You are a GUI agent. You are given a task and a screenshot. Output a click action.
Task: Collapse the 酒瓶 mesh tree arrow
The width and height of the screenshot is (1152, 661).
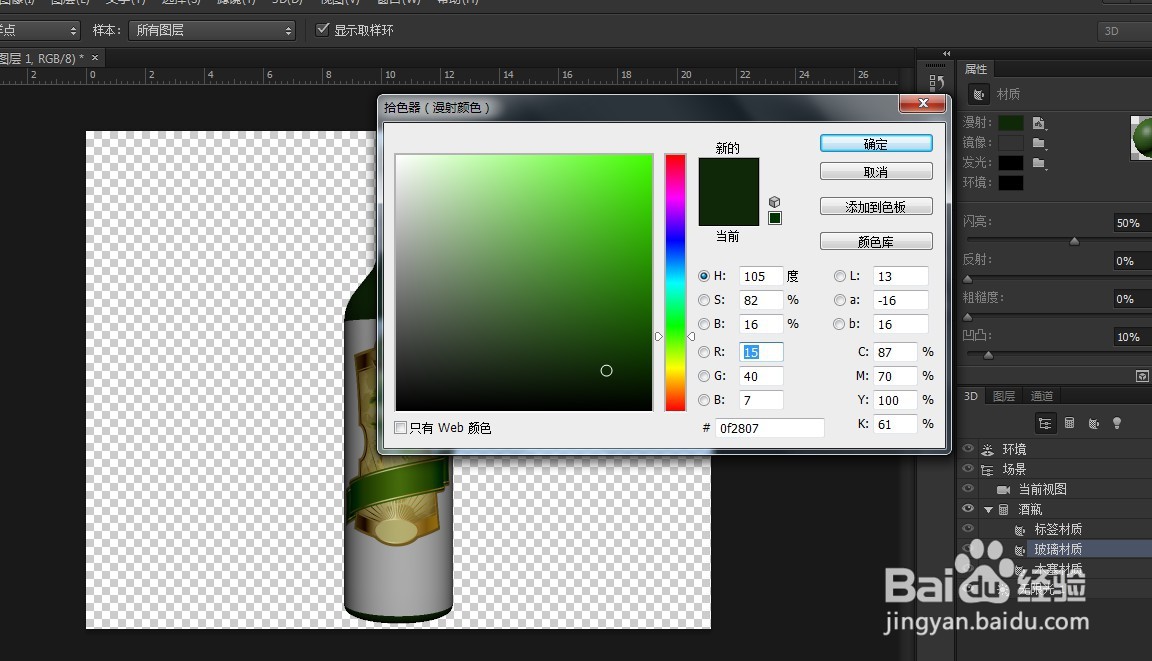click(988, 510)
